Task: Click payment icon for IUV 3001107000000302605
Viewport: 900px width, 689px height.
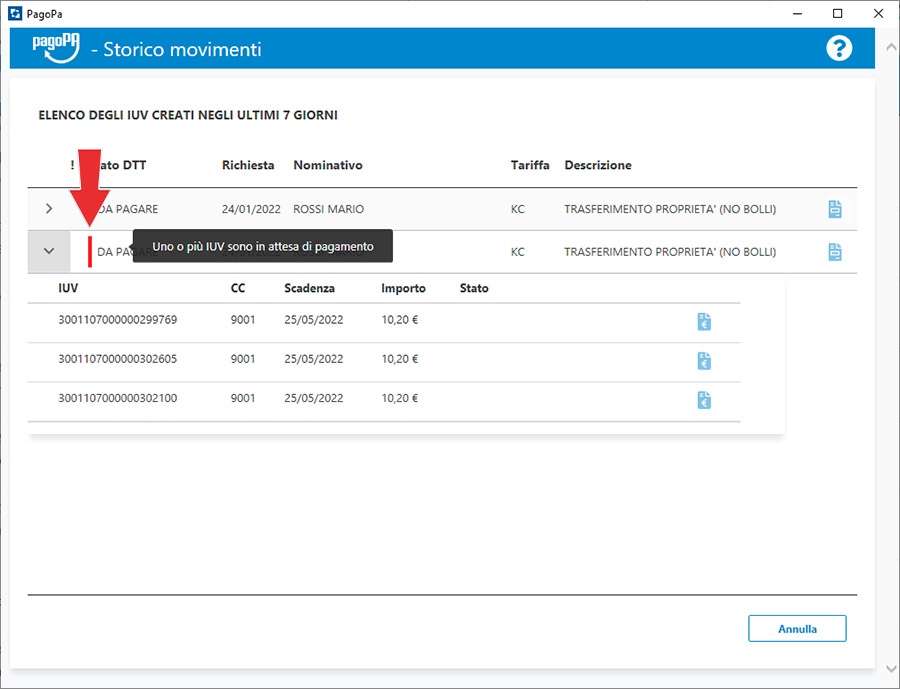Action: (704, 360)
